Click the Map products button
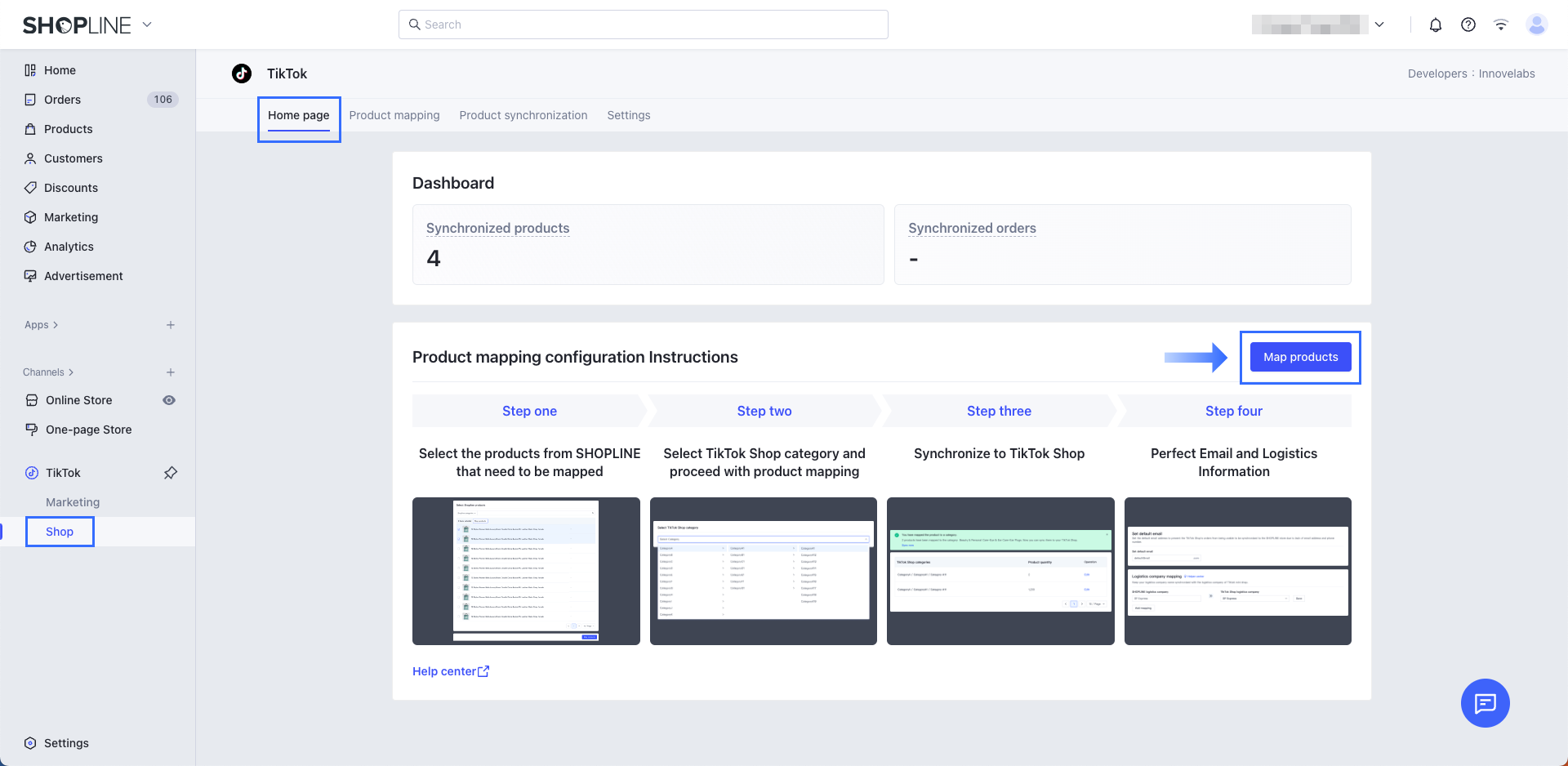This screenshot has width=1568, height=766. click(1301, 357)
